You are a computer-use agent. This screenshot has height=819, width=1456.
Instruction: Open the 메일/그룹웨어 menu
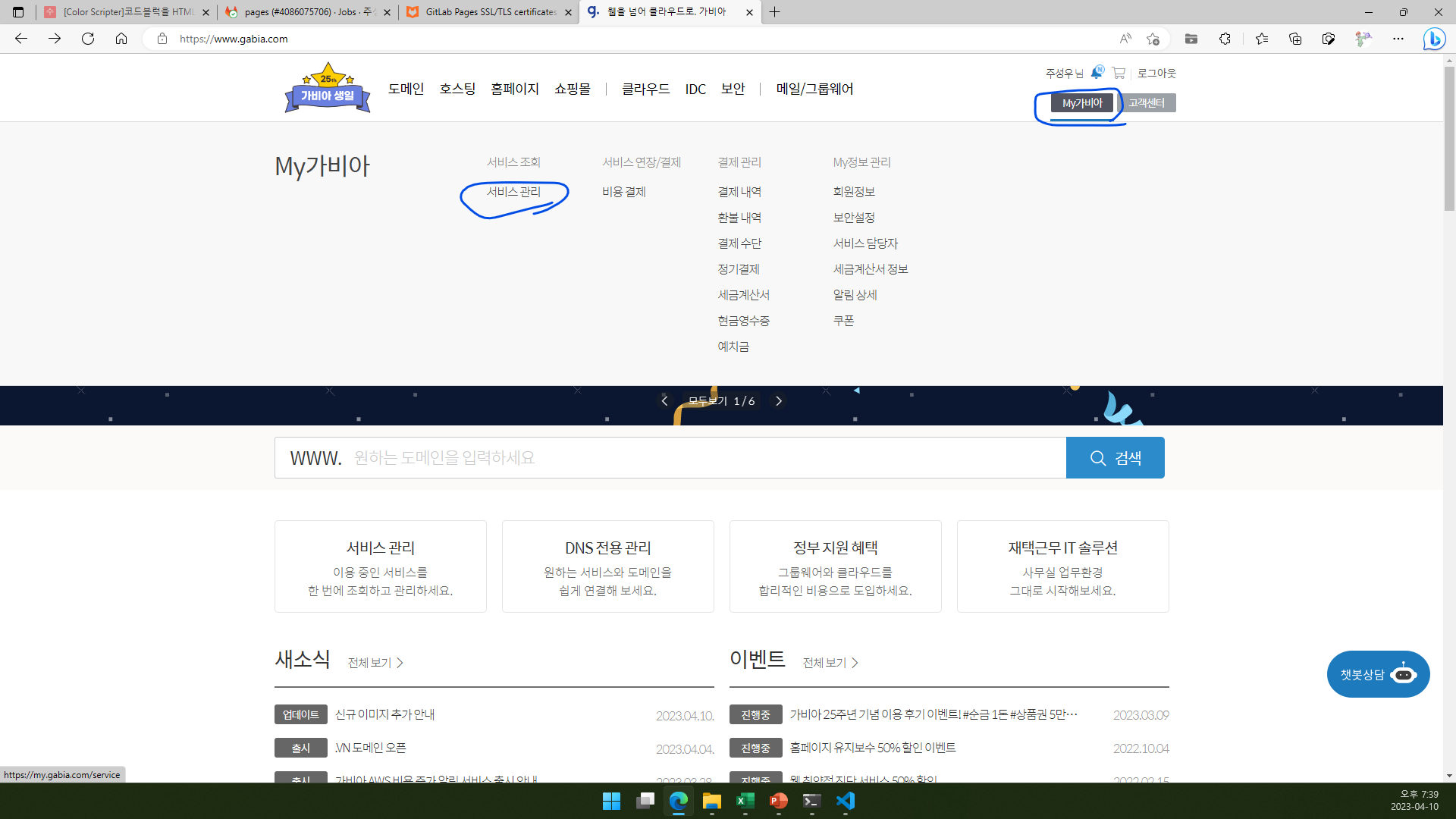click(814, 89)
